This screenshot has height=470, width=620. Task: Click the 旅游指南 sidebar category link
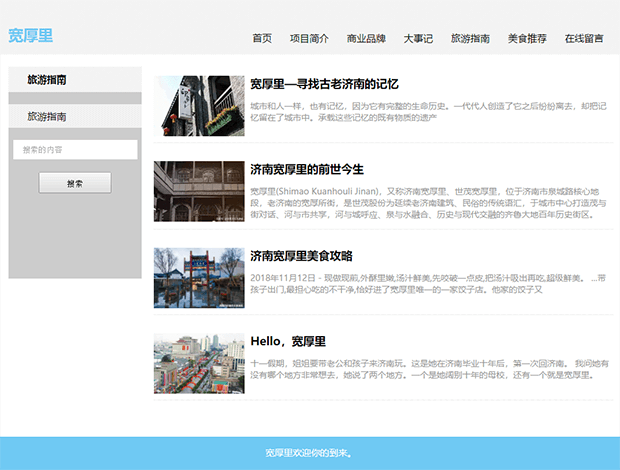tap(47, 117)
